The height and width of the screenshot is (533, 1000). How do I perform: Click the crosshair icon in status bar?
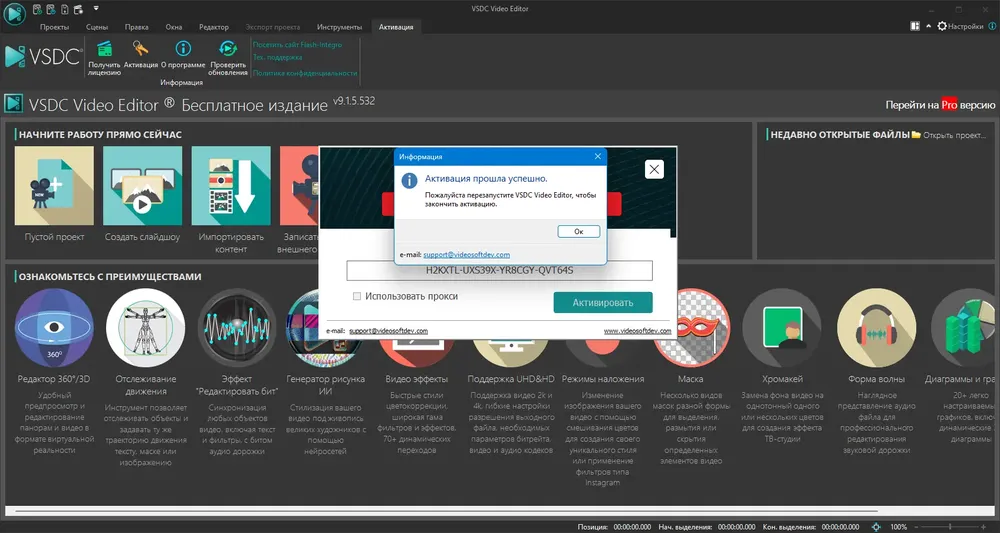point(876,527)
